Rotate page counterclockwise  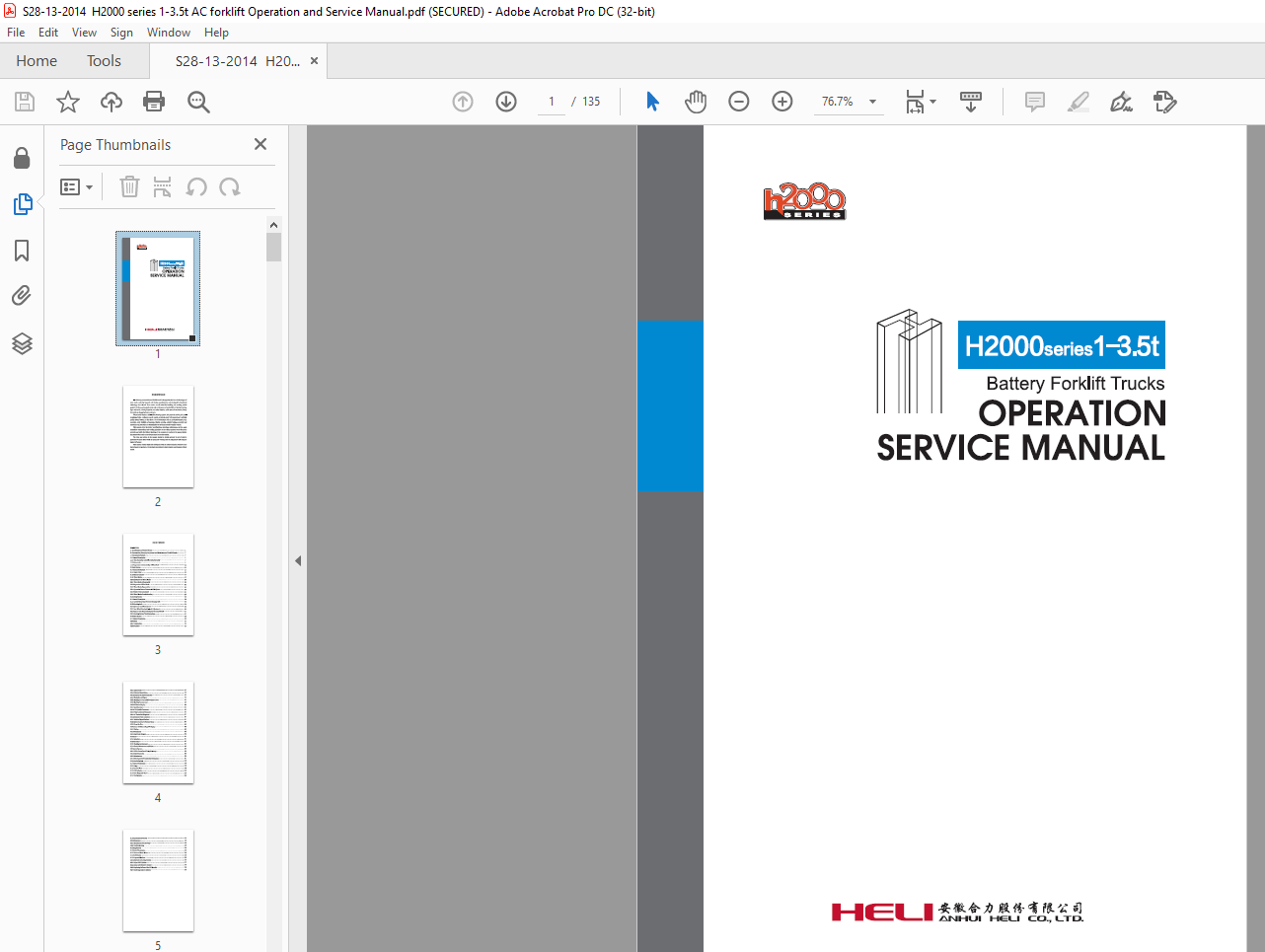point(196,186)
